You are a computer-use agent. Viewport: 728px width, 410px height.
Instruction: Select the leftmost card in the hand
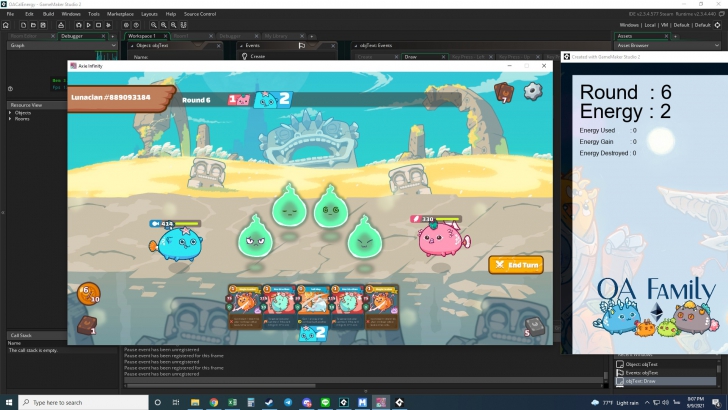tap(245, 307)
